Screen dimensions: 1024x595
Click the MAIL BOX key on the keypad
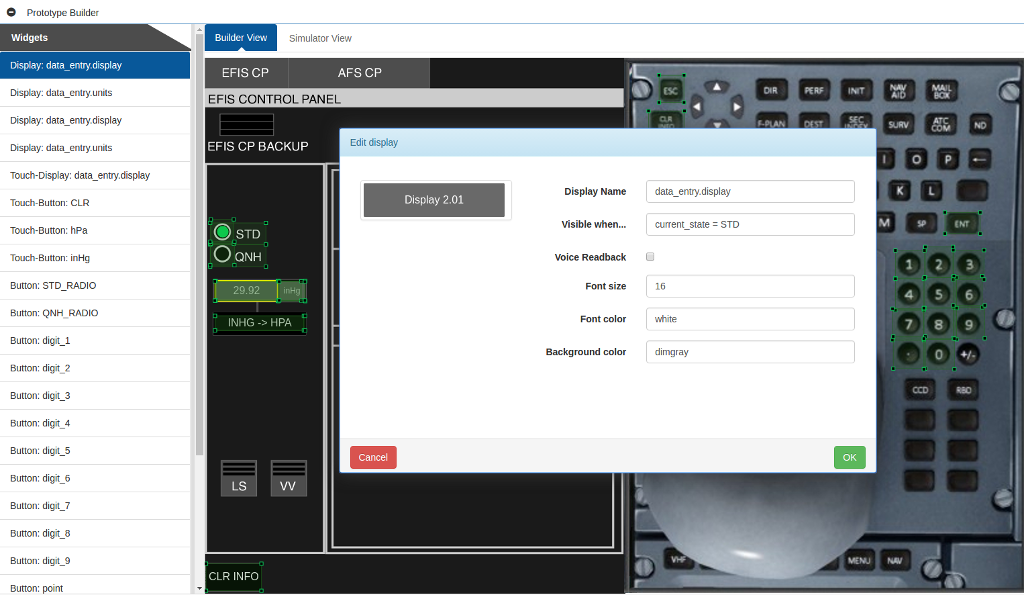pyautogui.click(x=941, y=91)
